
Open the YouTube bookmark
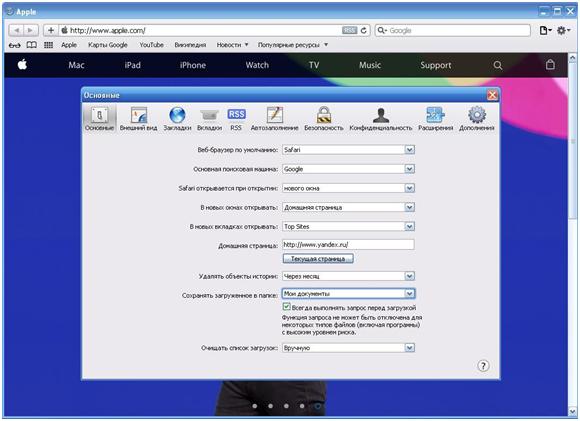151,45
